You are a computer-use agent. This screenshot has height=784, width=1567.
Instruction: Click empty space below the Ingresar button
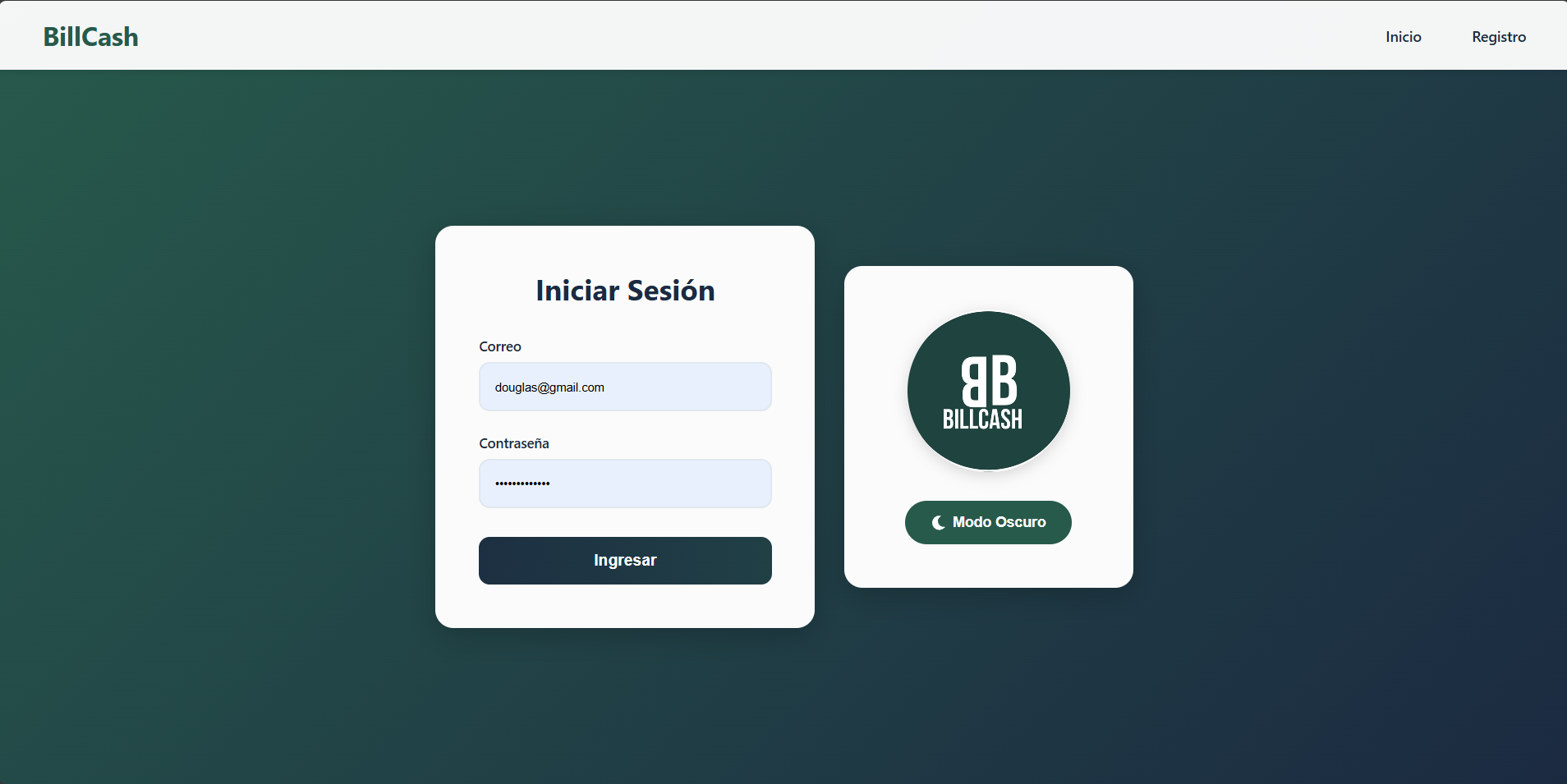pos(625,606)
